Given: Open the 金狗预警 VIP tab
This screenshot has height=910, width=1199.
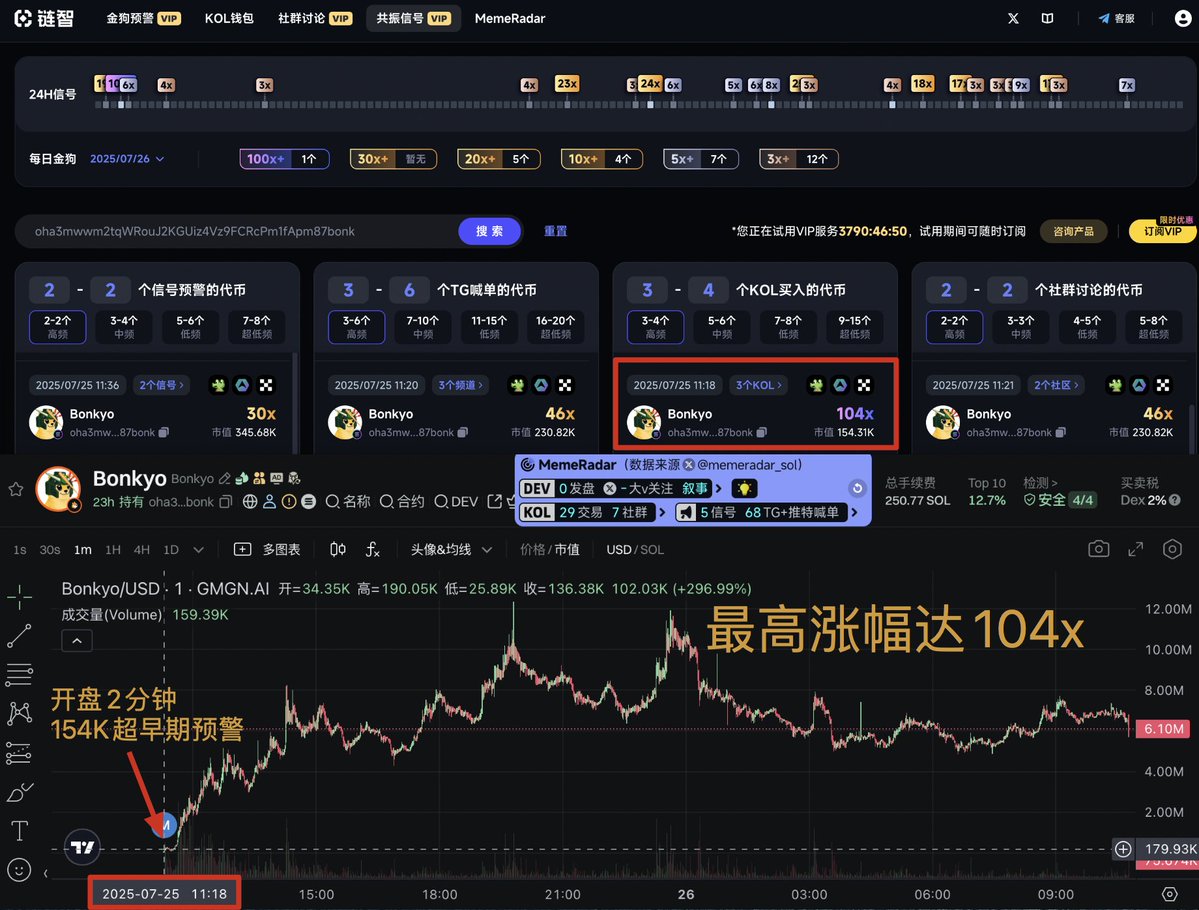Looking at the screenshot, I should pos(143,18).
